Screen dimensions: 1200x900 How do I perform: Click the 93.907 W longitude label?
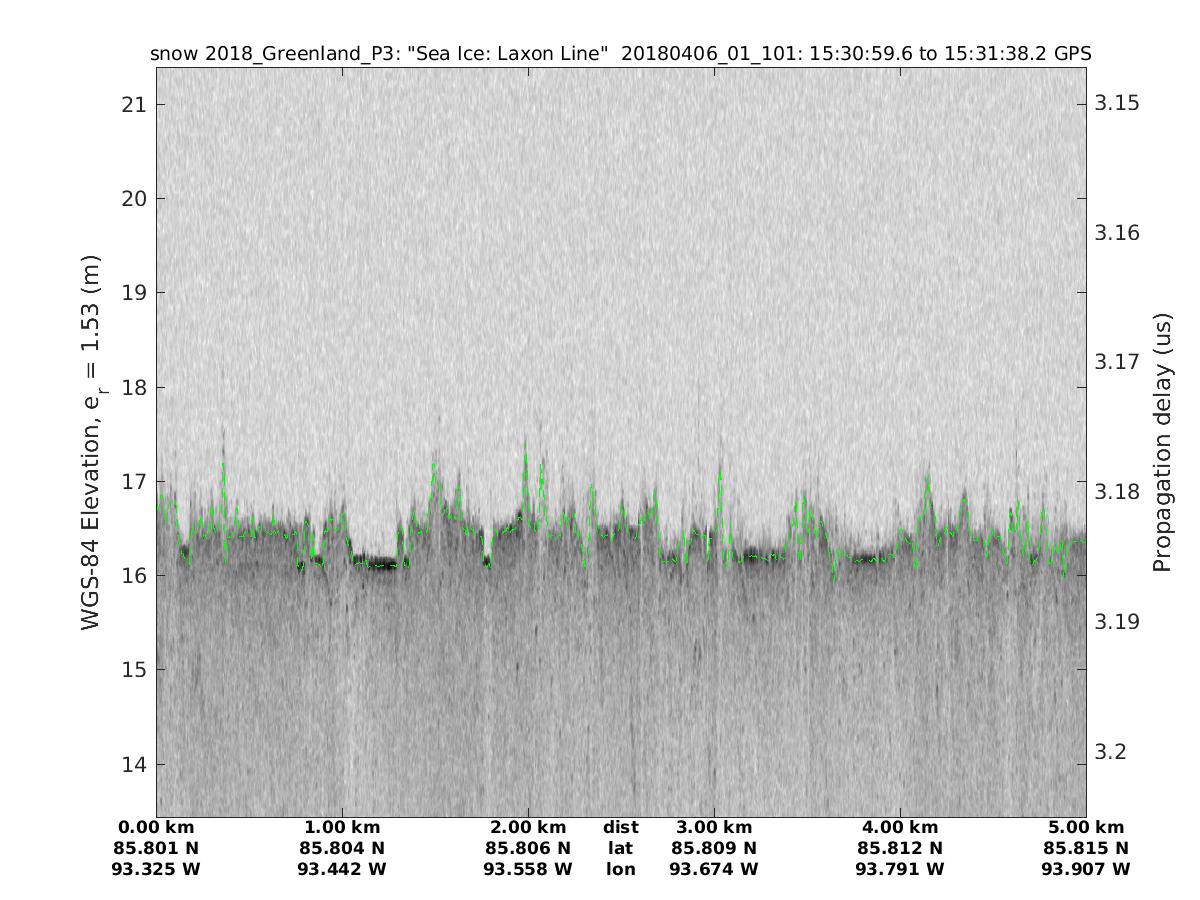coord(1086,870)
